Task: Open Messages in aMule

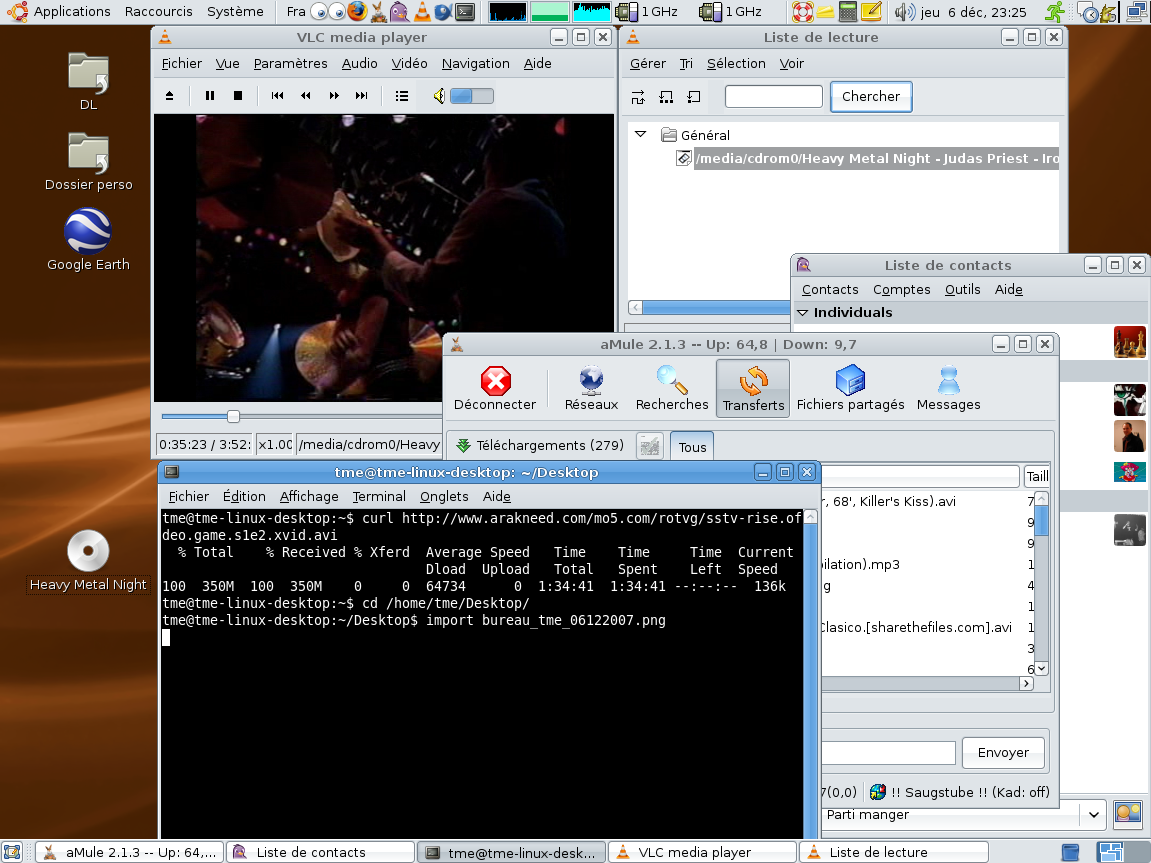Action: pos(948,388)
